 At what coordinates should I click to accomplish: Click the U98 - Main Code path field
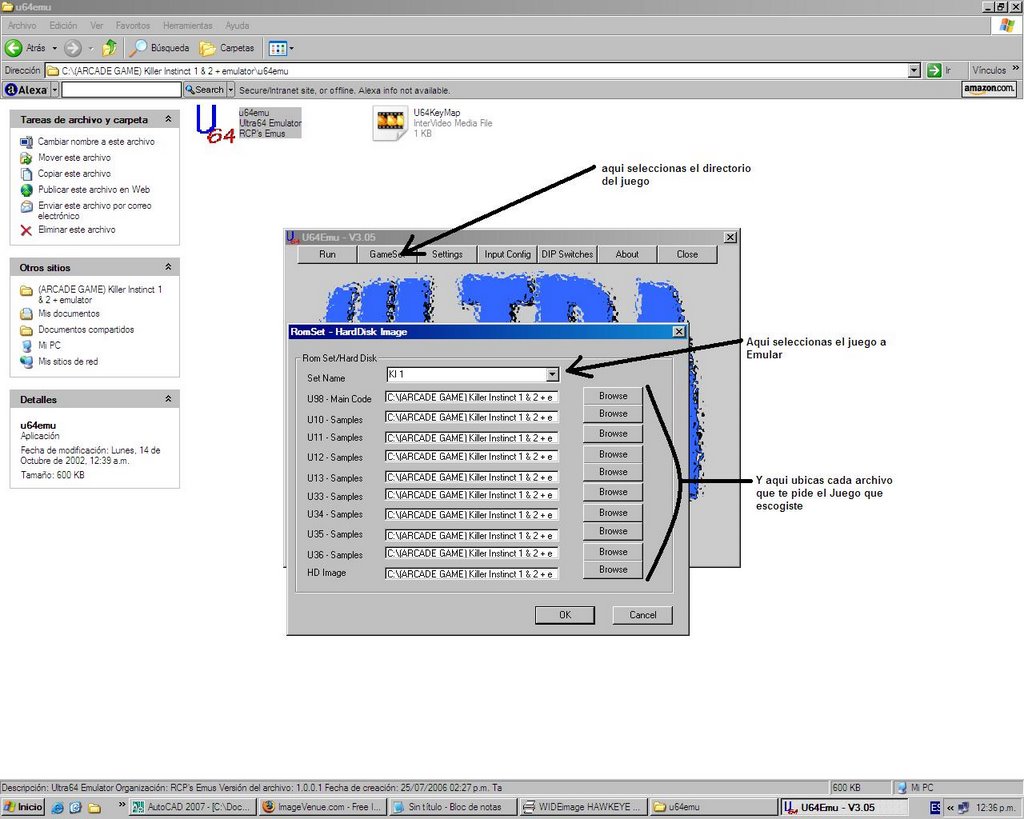[x=472, y=397]
